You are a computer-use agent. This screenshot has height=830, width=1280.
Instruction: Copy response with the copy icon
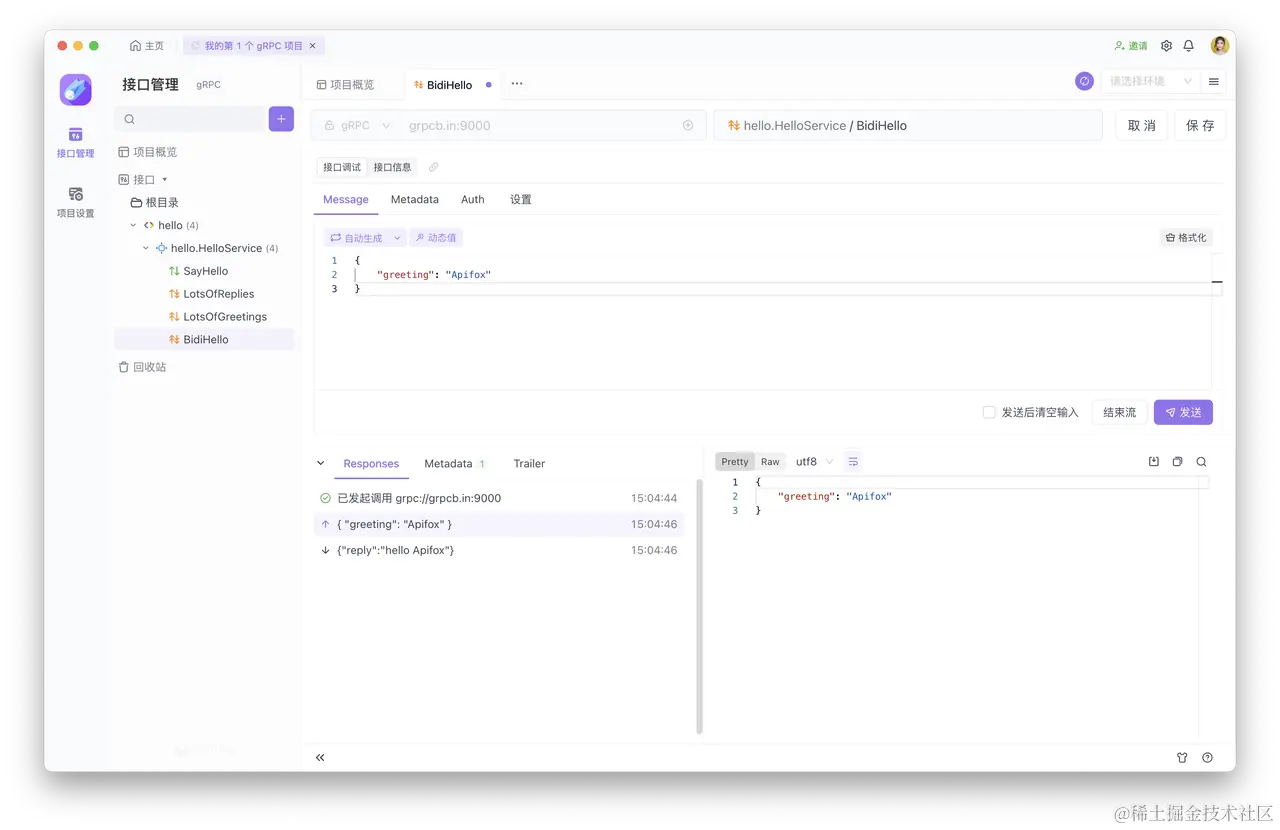(1178, 461)
